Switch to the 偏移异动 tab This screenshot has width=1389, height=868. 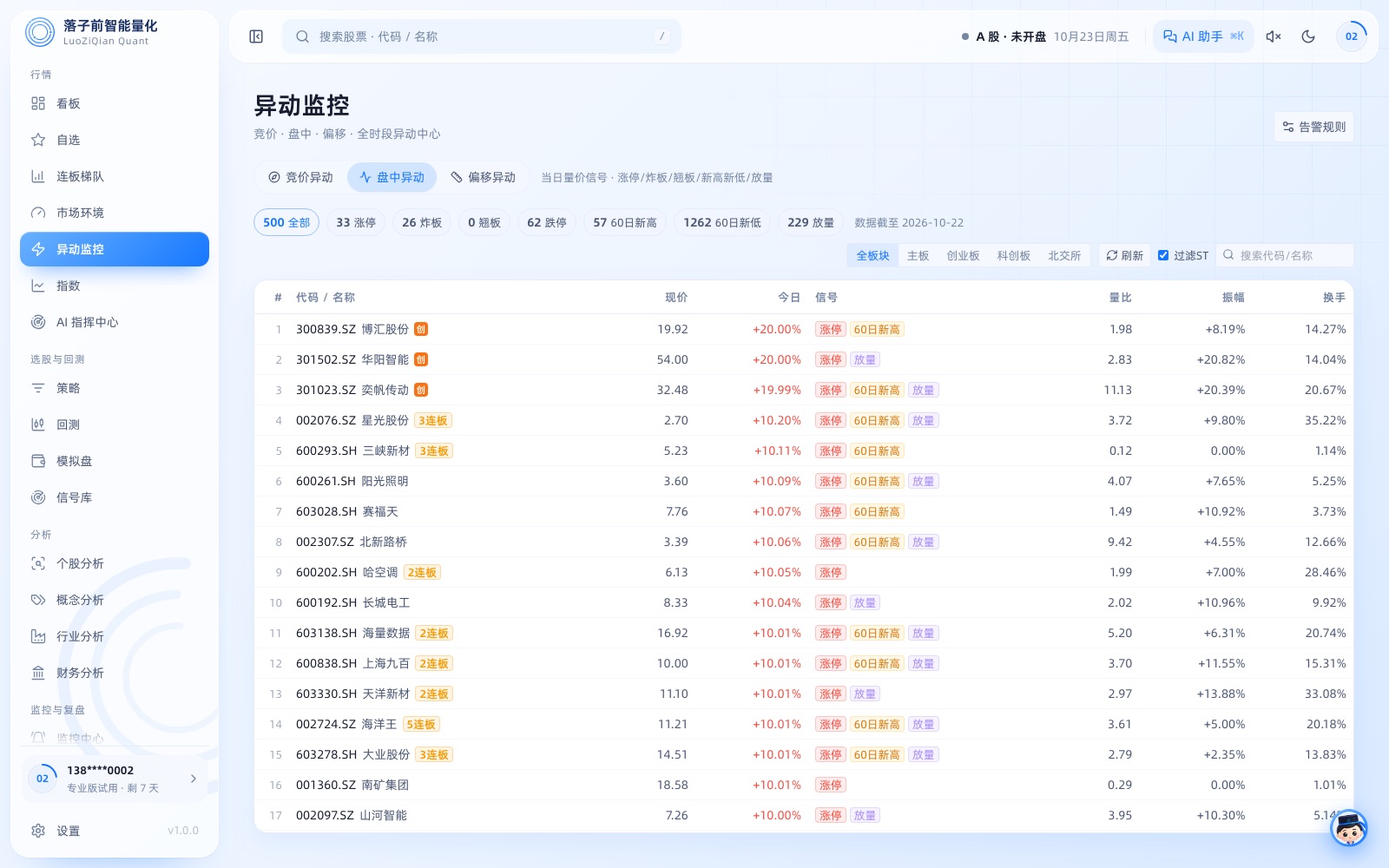click(x=483, y=177)
